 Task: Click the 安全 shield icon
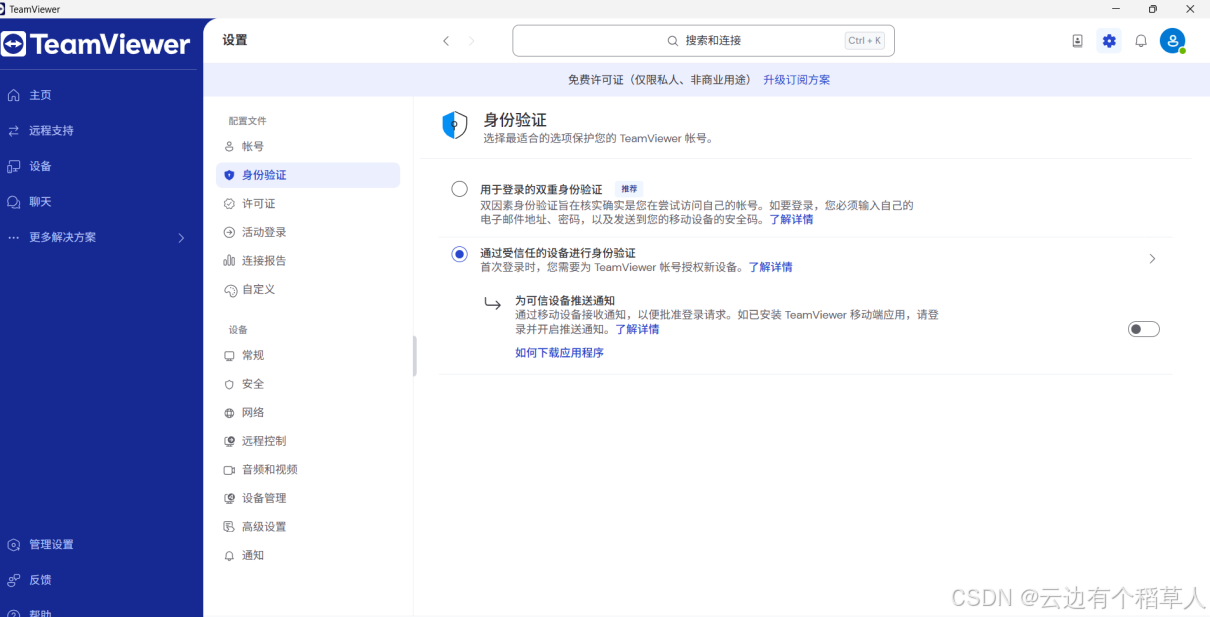pos(229,384)
